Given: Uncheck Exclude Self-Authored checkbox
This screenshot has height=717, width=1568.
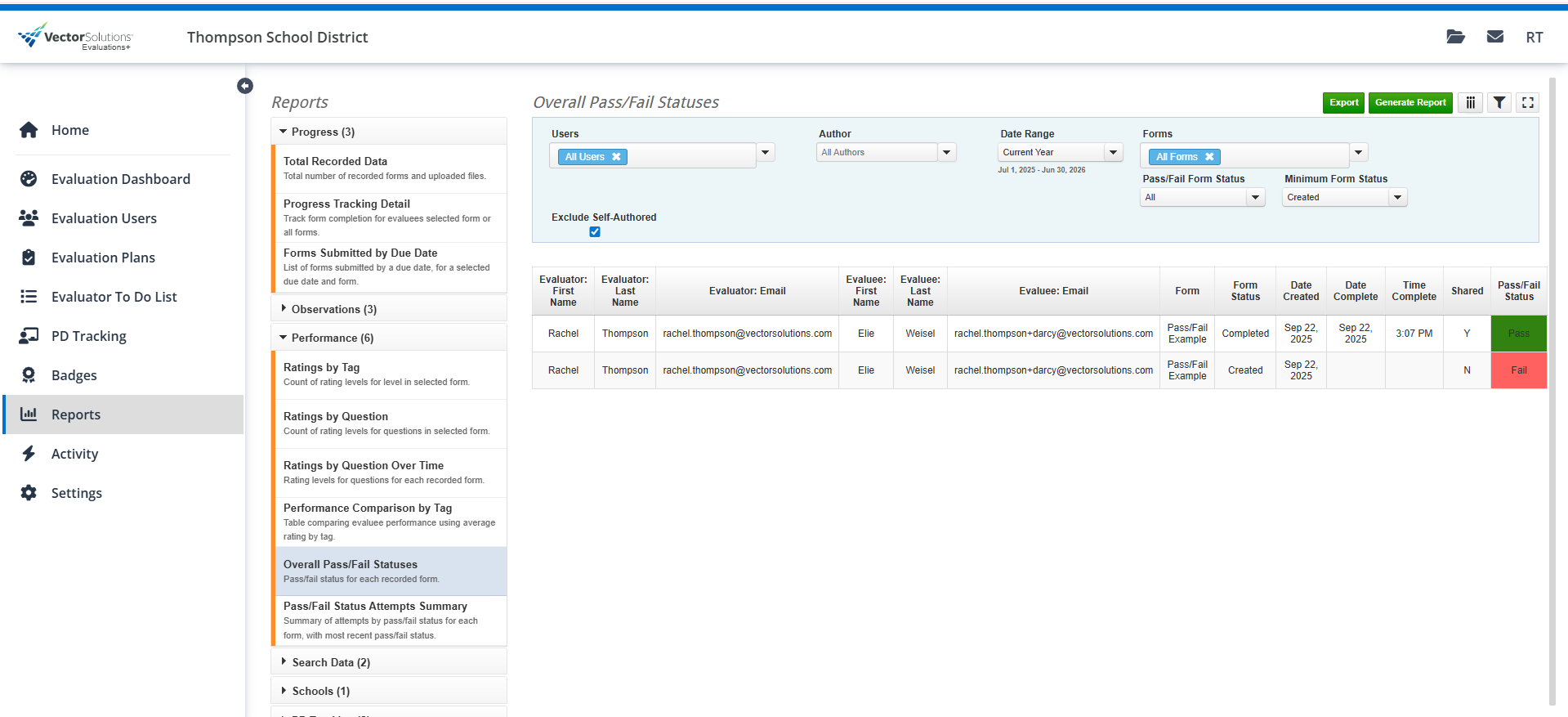Looking at the screenshot, I should point(595,232).
